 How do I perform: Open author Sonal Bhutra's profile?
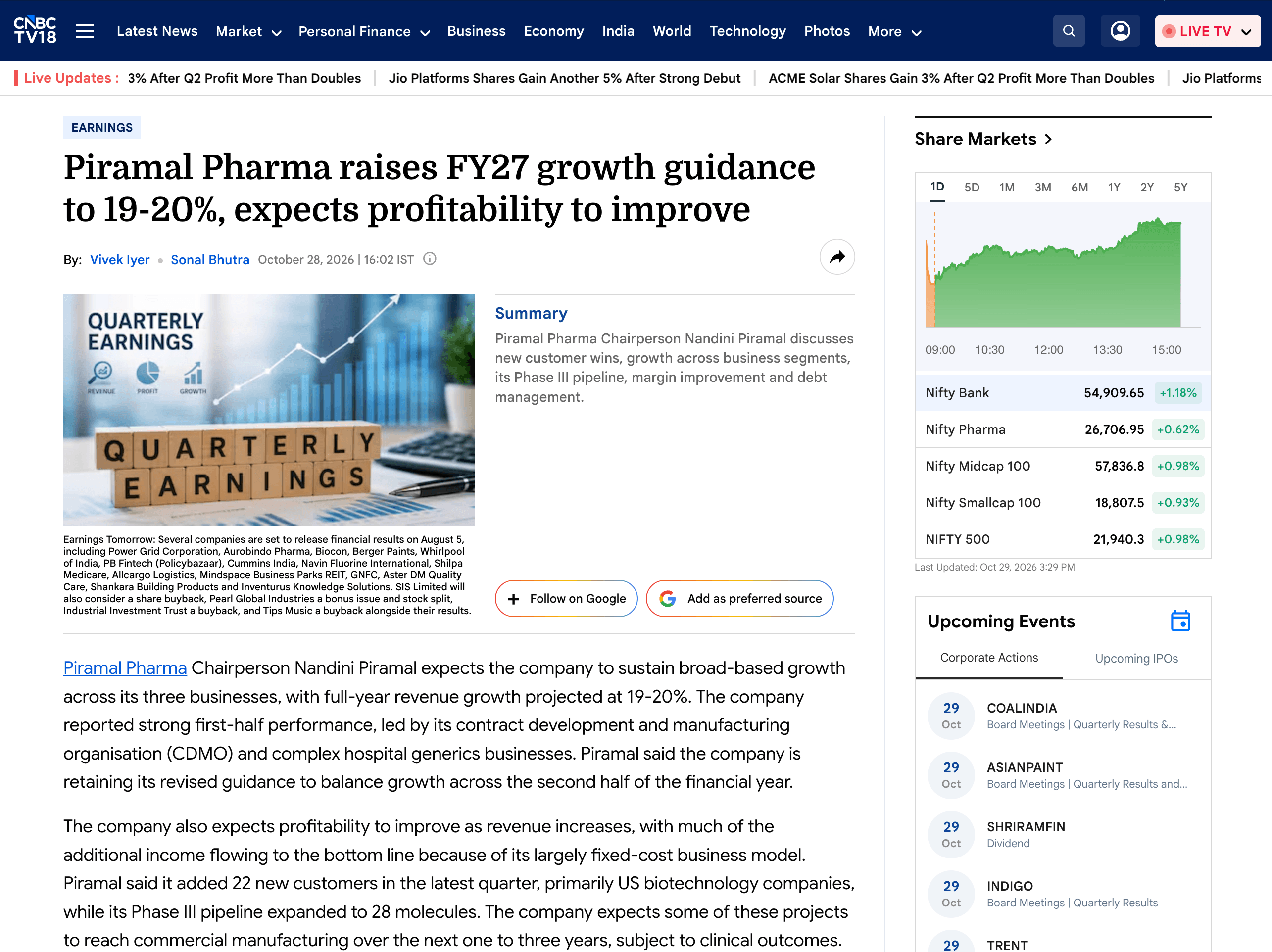coord(210,259)
